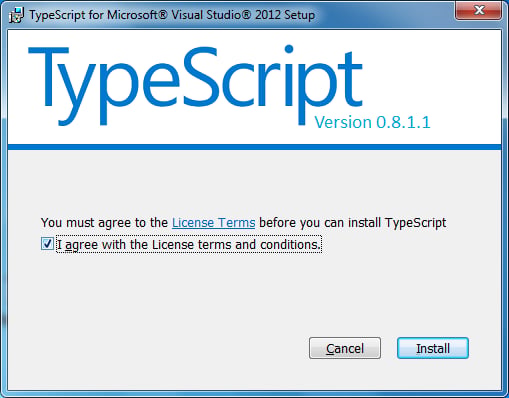This screenshot has height=398, width=509.
Task: Click the 'I agree with the License terms' label
Action: 189,244
